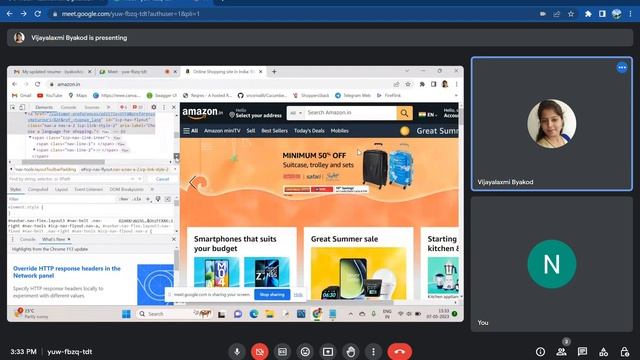
Task: Open Meet more options menu
Action: [373, 351]
